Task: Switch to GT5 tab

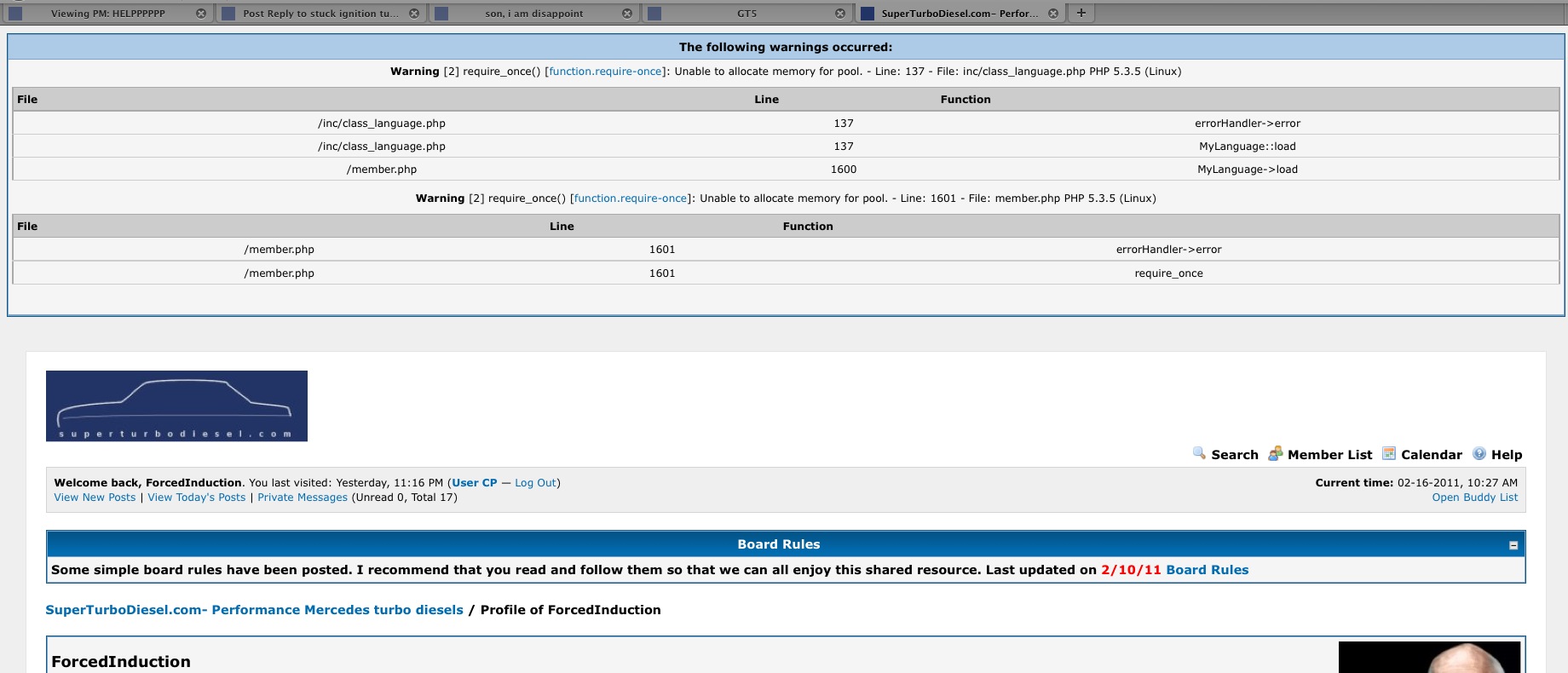Action: click(747, 14)
